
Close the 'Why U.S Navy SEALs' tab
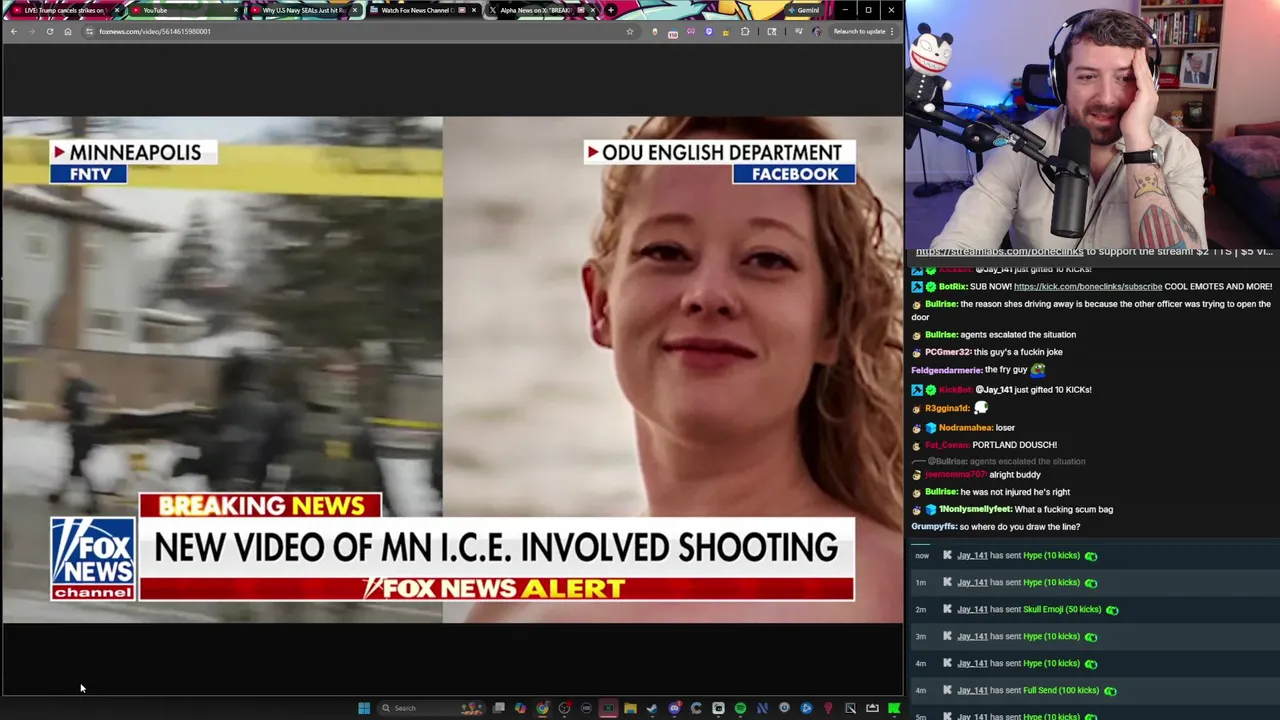coord(354,10)
